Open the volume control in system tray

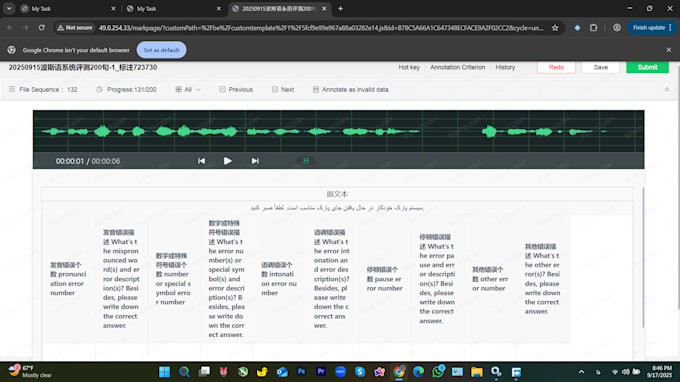(625, 372)
